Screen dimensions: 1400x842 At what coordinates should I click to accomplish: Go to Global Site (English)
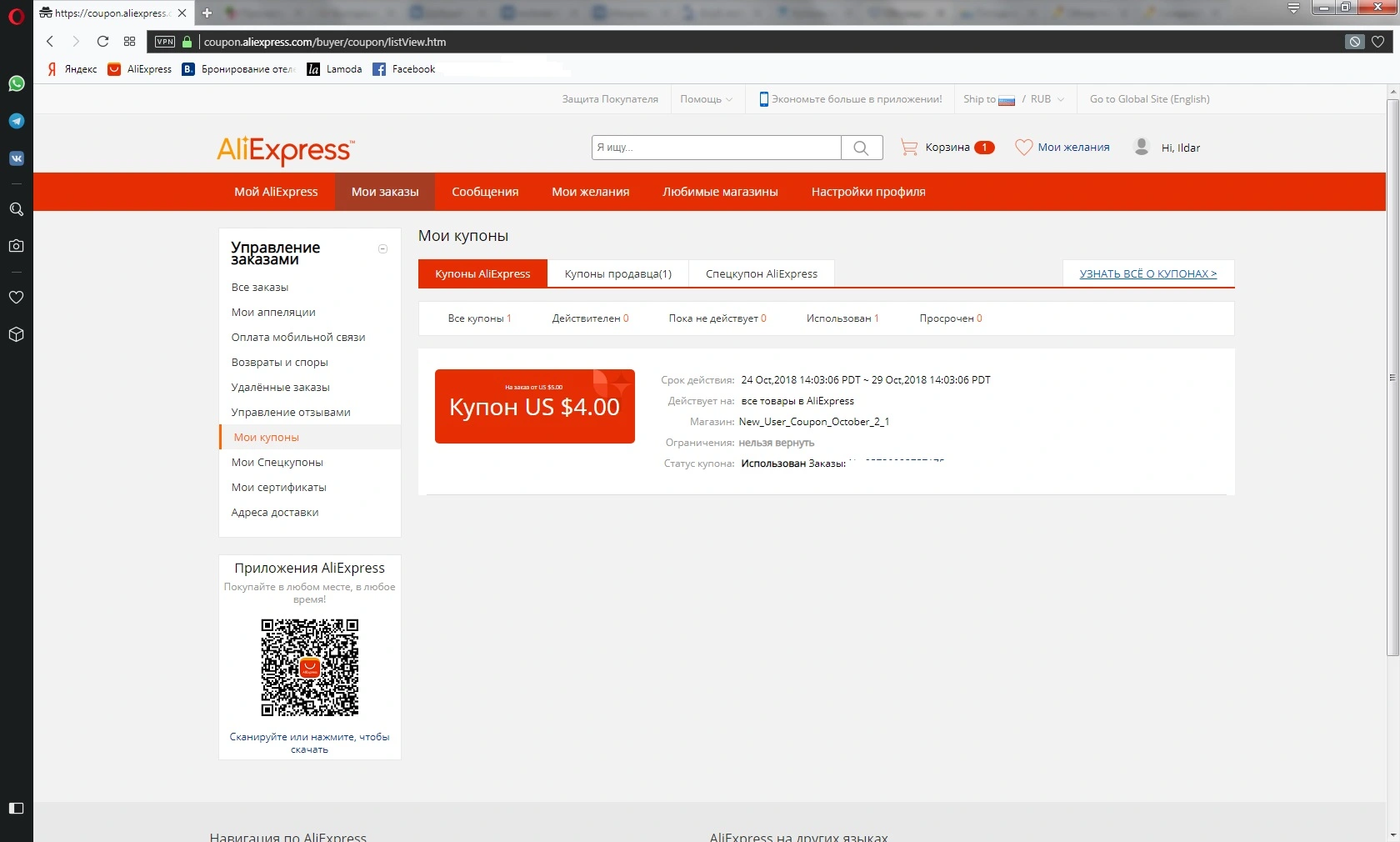click(x=1150, y=99)
